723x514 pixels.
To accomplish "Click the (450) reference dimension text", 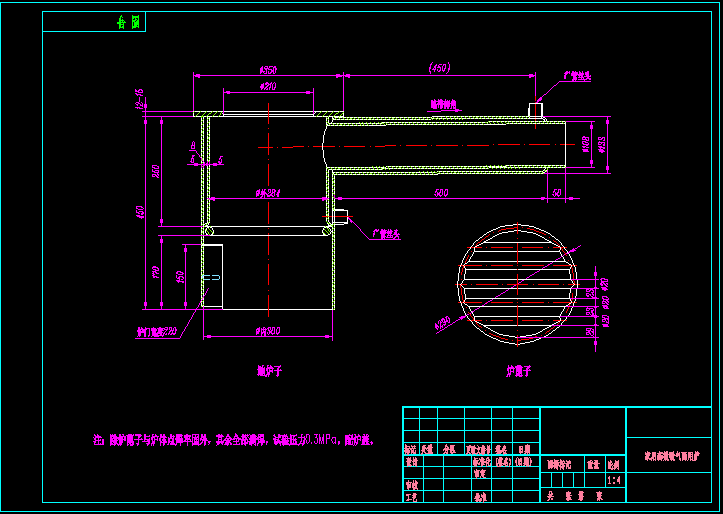I will (437, 68).
